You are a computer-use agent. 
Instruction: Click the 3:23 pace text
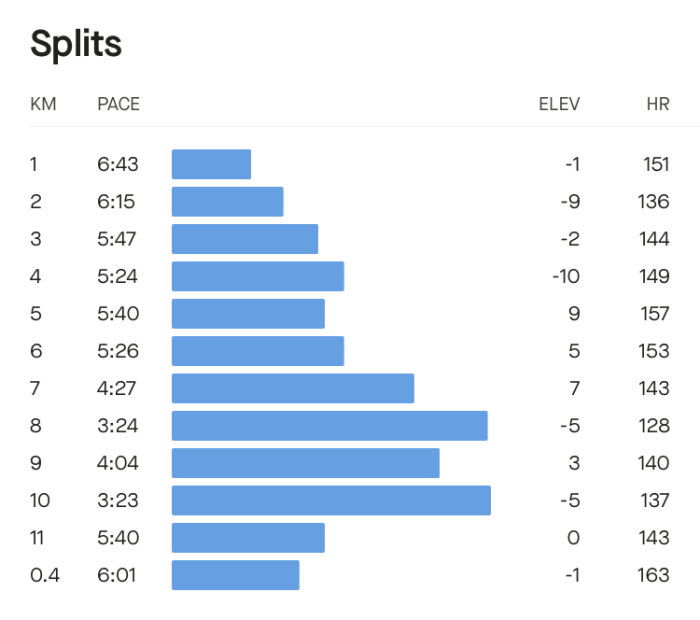(x=118, y=500)
